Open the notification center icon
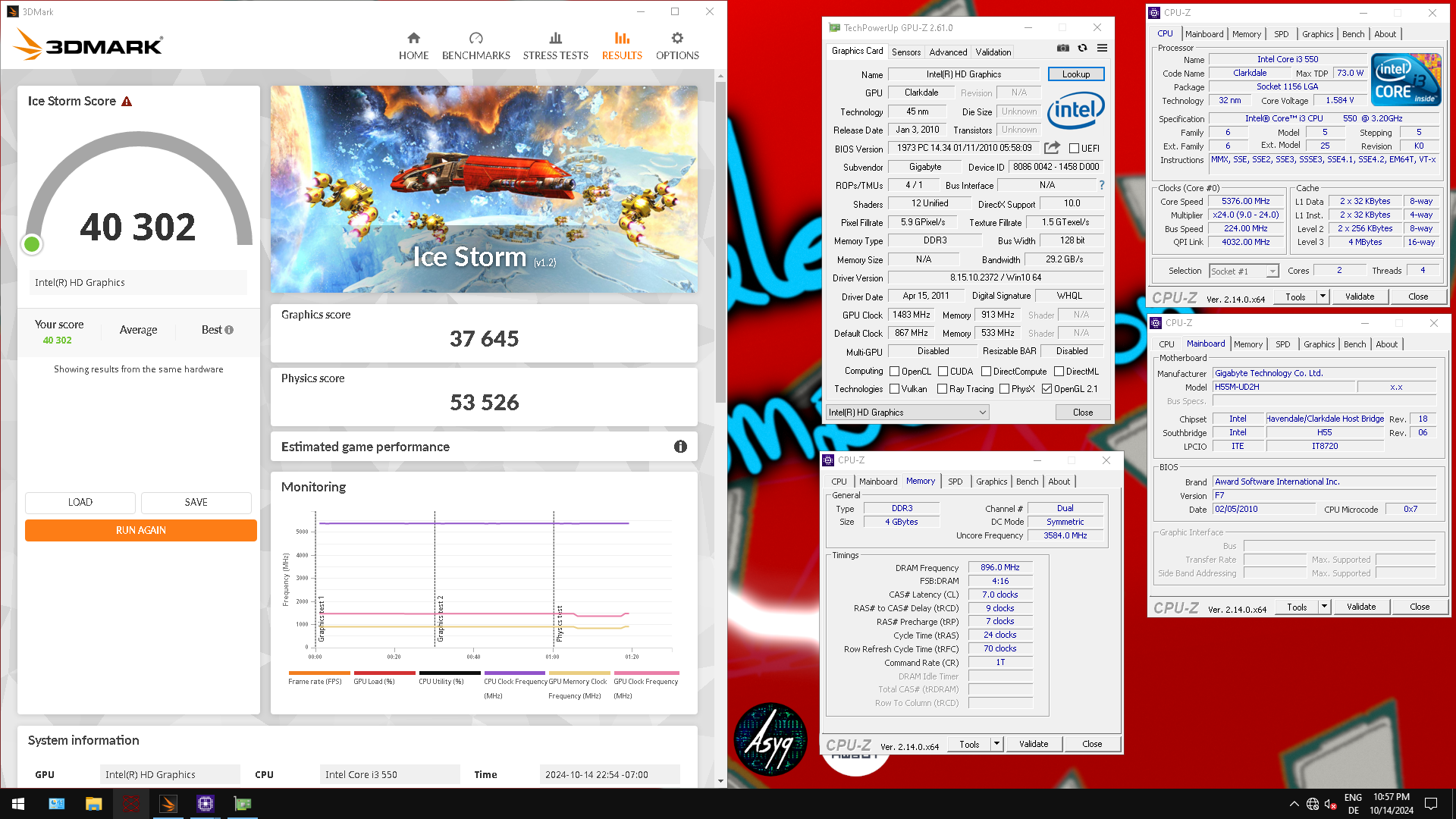This screenshot has height=819, width=1456. pyautogui.click(x=1431, y=804)
